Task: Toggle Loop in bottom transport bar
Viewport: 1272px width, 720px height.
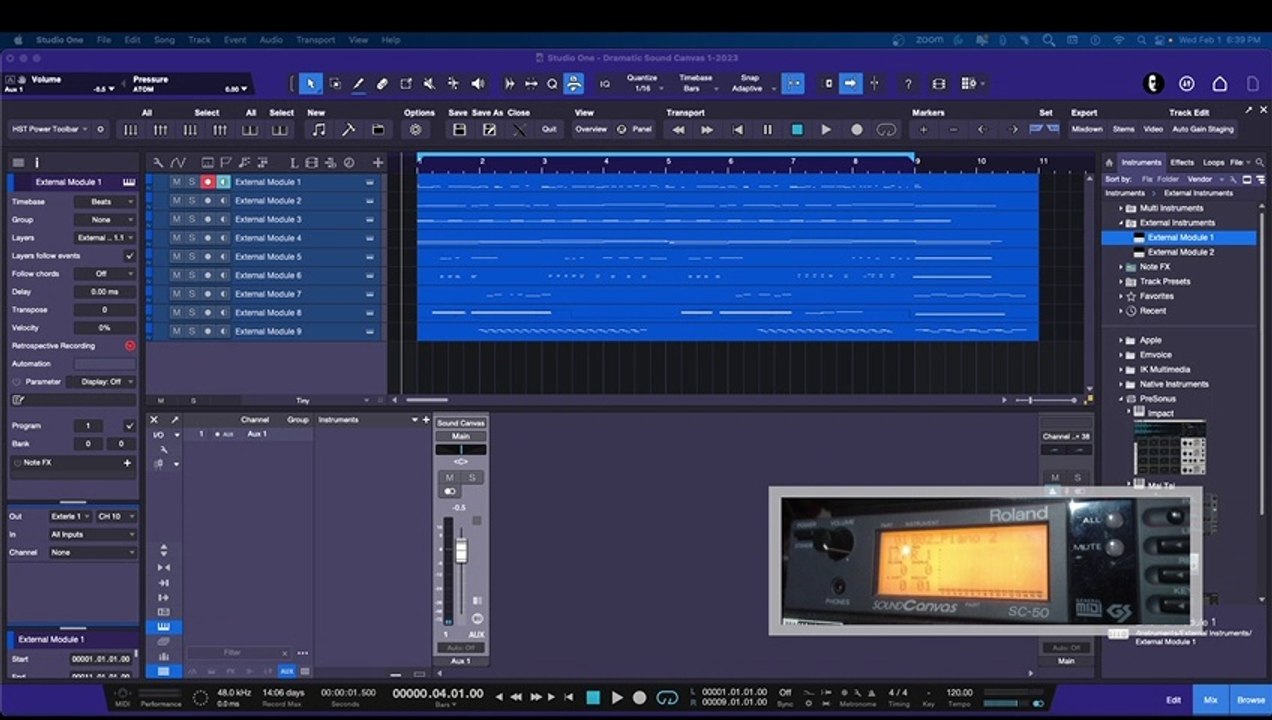Action: click(667, 697)
